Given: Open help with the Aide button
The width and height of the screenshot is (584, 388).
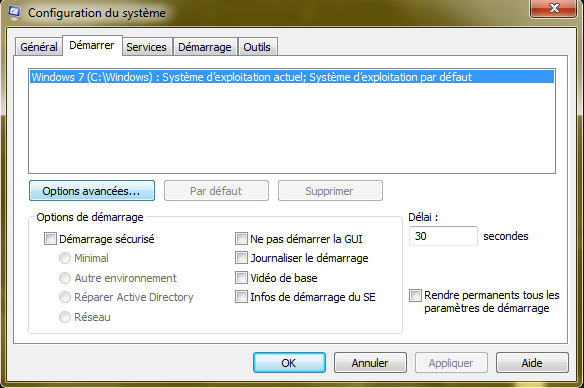Looking at the screenshot, I should point(532,363).
